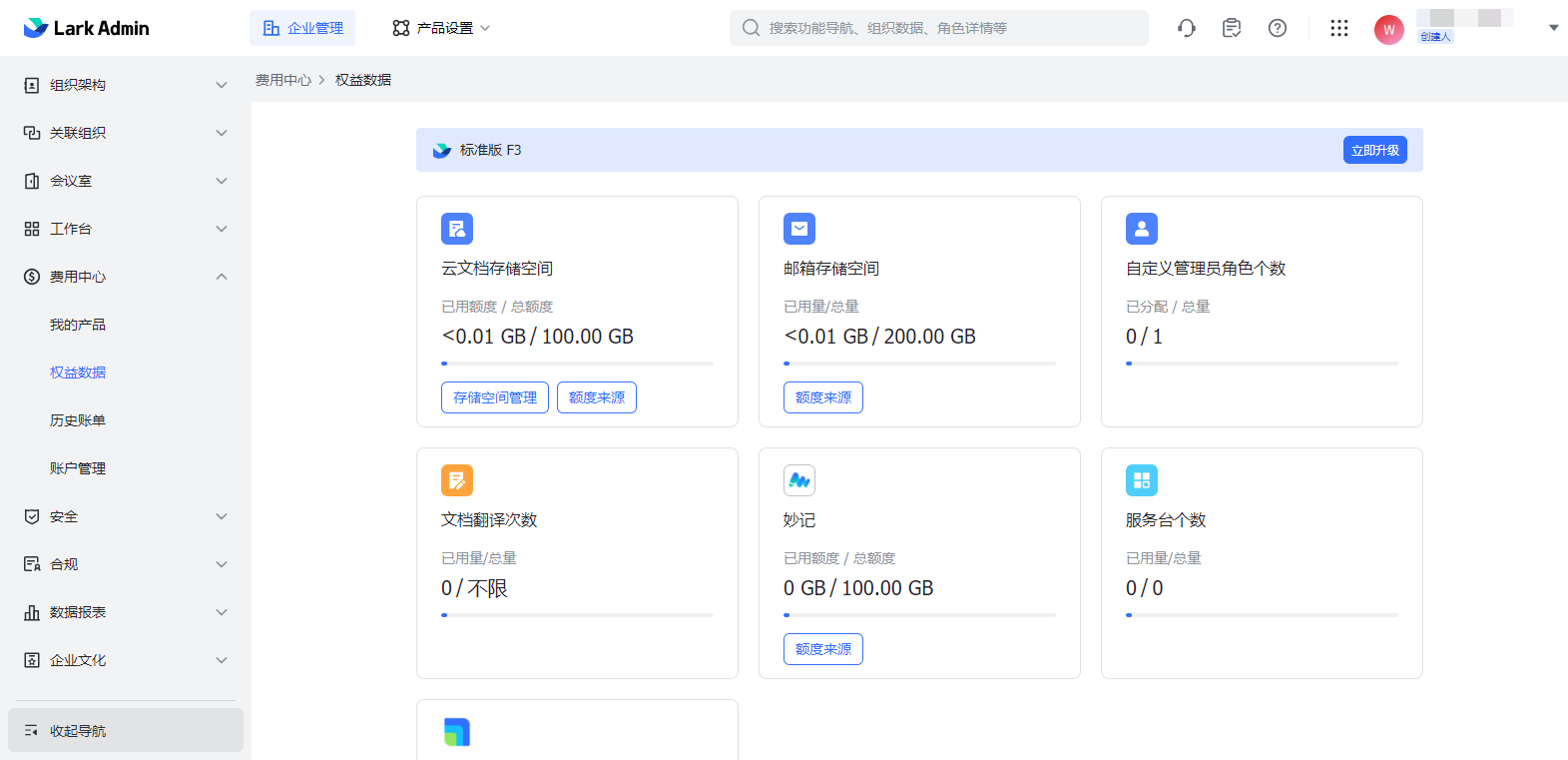Select the 企业管理 tab
Screen dimensions: 1568x760
point(302,28)
